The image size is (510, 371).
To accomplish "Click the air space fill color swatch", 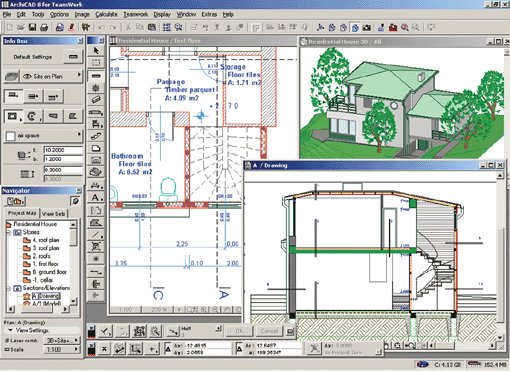I will coord(10,136).
